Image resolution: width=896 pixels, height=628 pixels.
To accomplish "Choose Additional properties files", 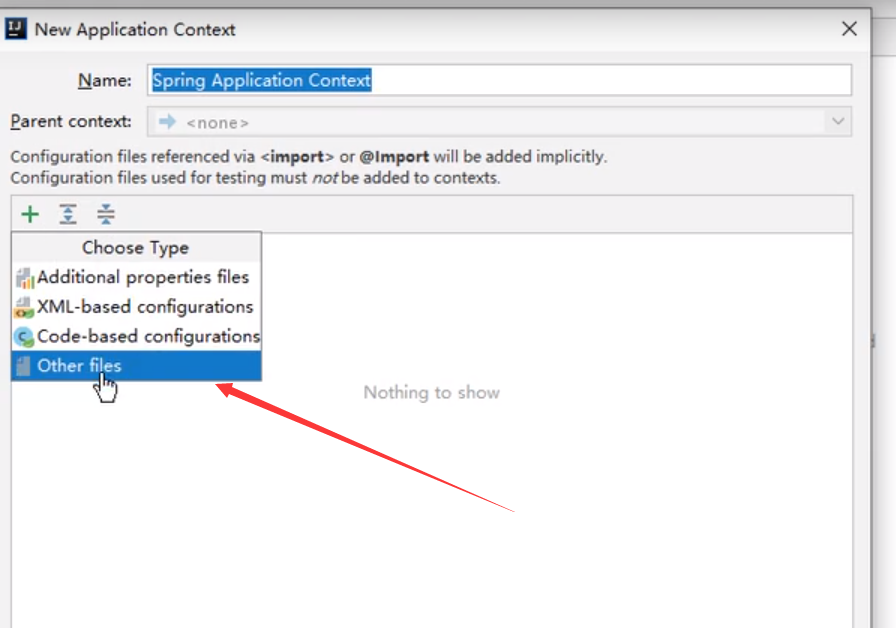I will [x=137, y=277].
